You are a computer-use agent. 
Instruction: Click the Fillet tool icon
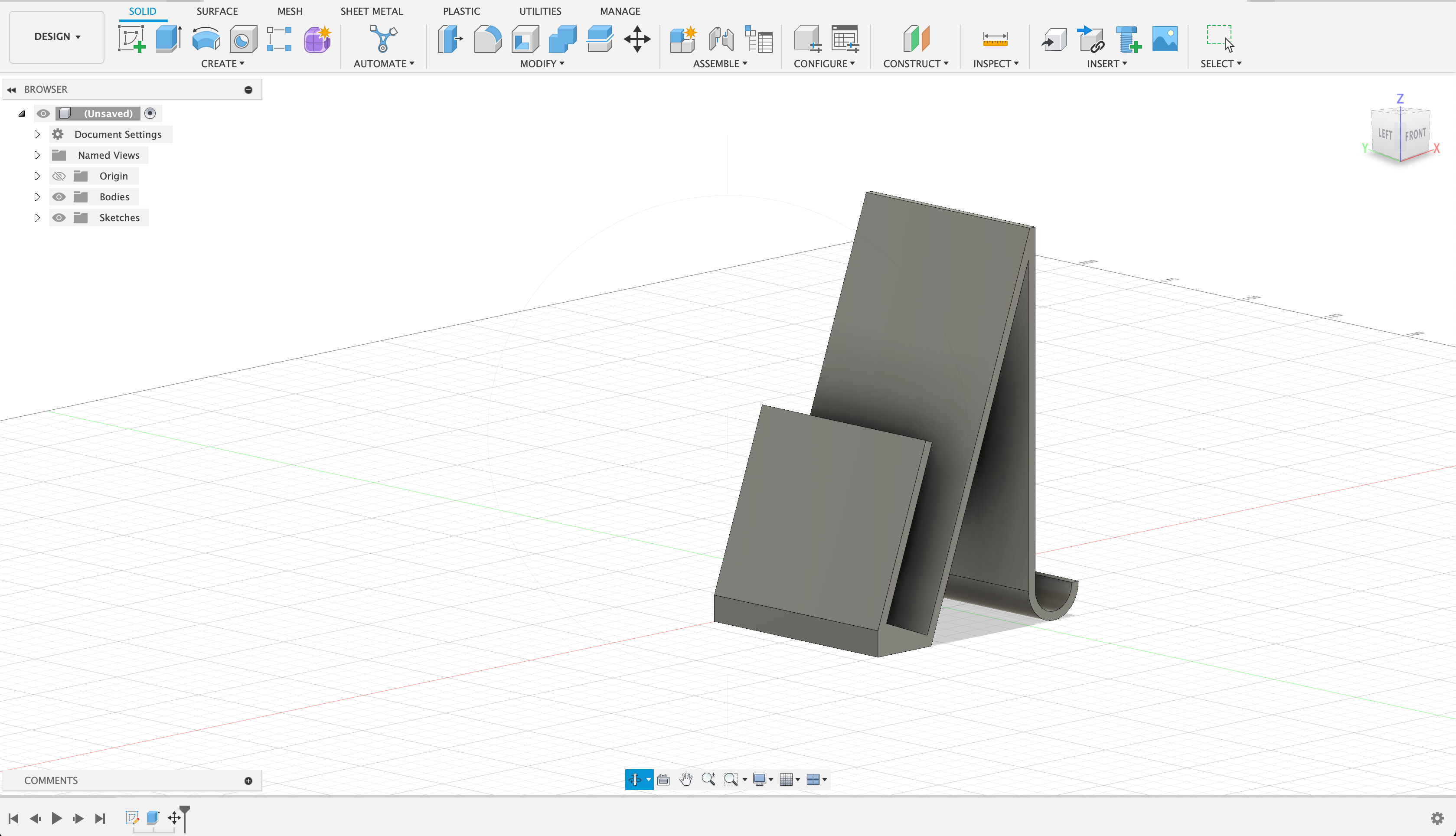487,39
